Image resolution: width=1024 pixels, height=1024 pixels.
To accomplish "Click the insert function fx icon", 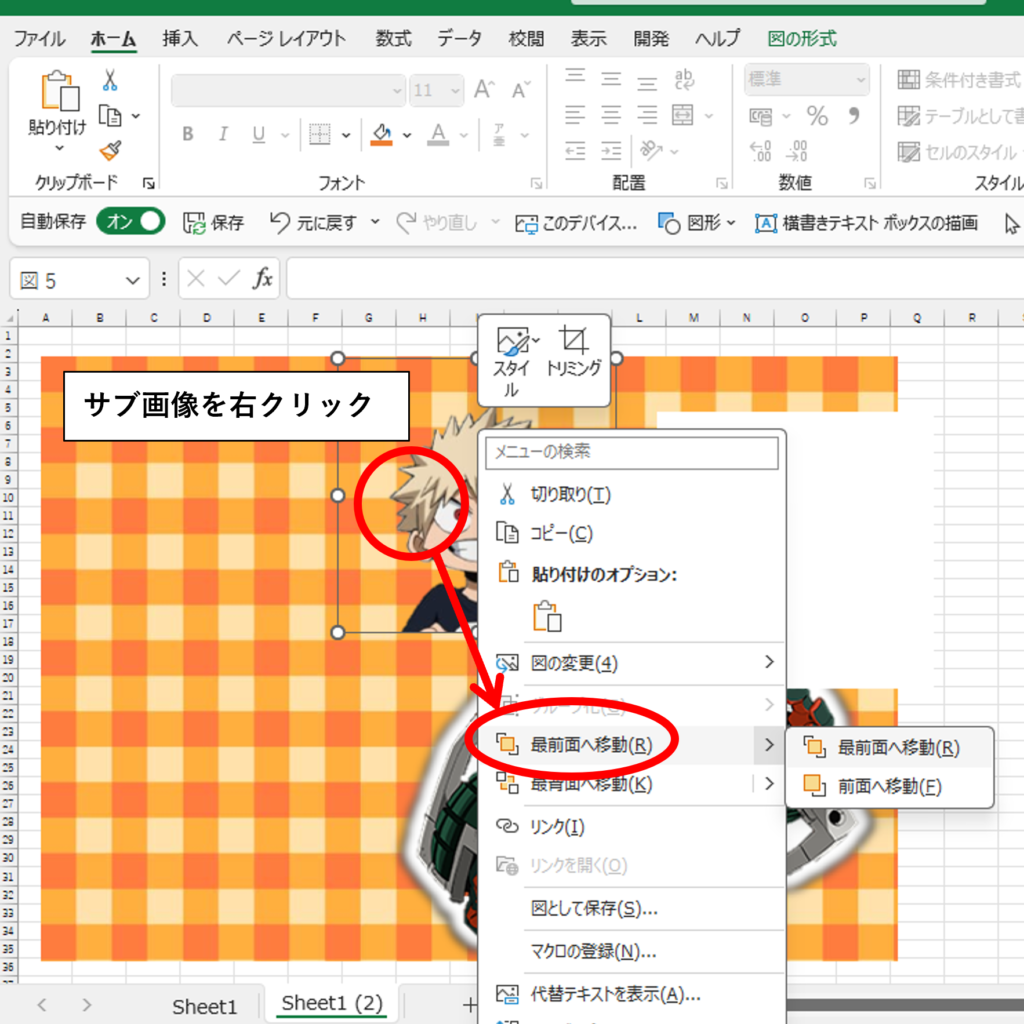I will click(x=262, y=279).
